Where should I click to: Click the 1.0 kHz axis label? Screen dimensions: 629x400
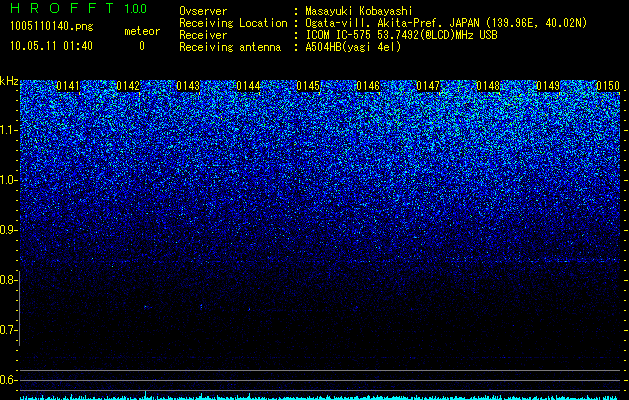click(x=7, y=180)
